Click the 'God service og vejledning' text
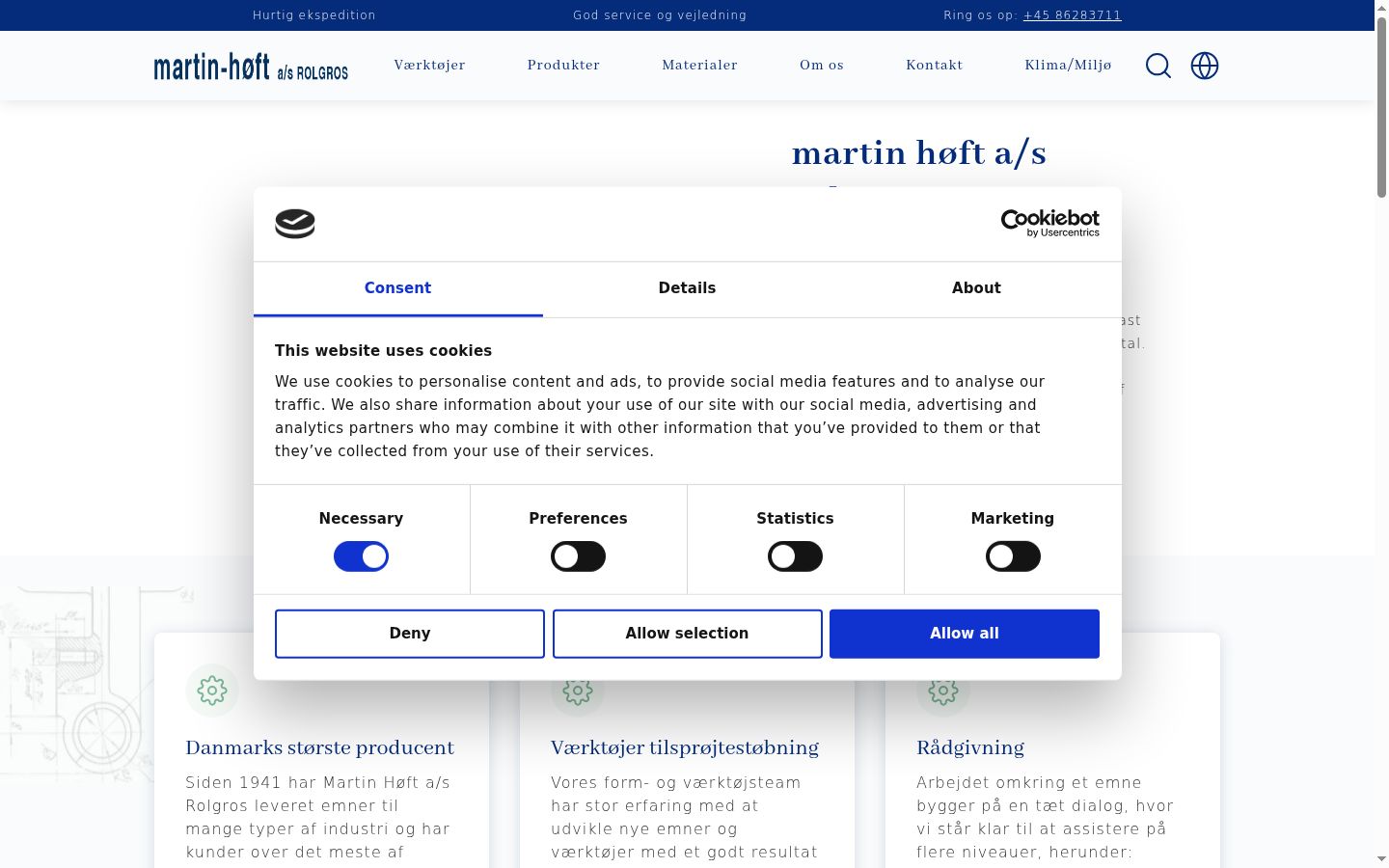The image size is (1389, 868). tap(660, 15)
